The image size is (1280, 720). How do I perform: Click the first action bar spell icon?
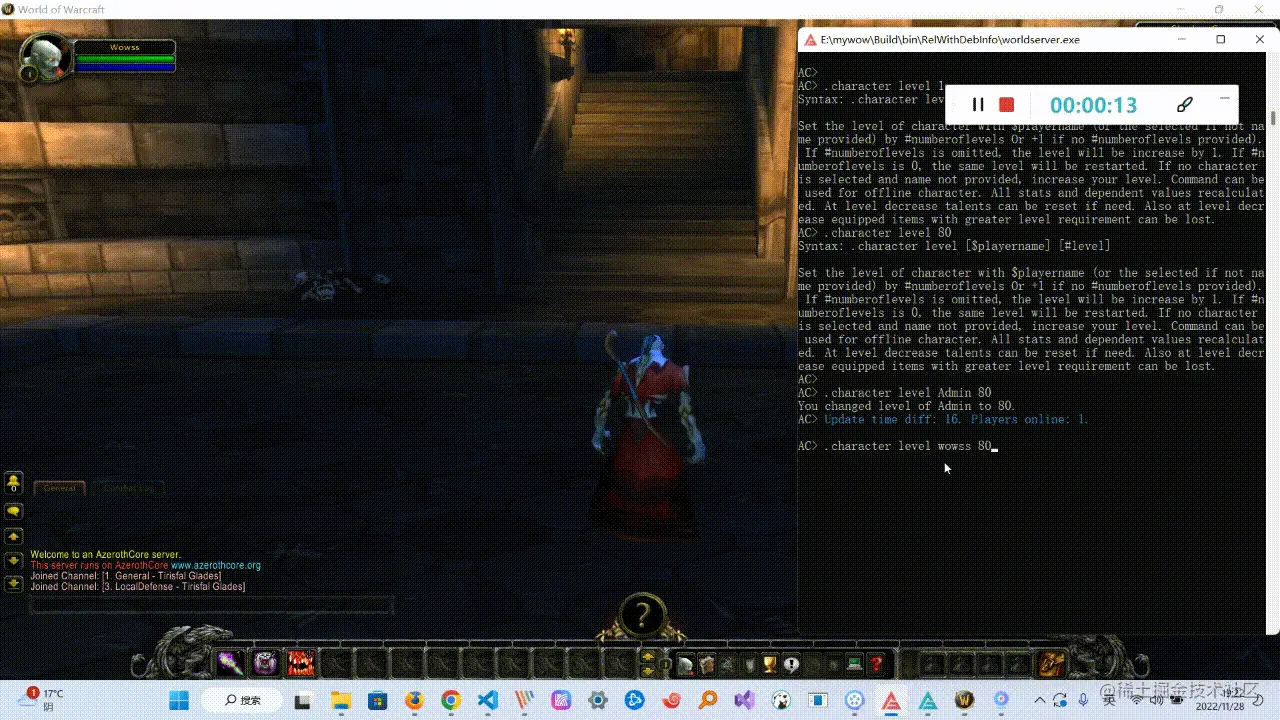tap(231, 663)
